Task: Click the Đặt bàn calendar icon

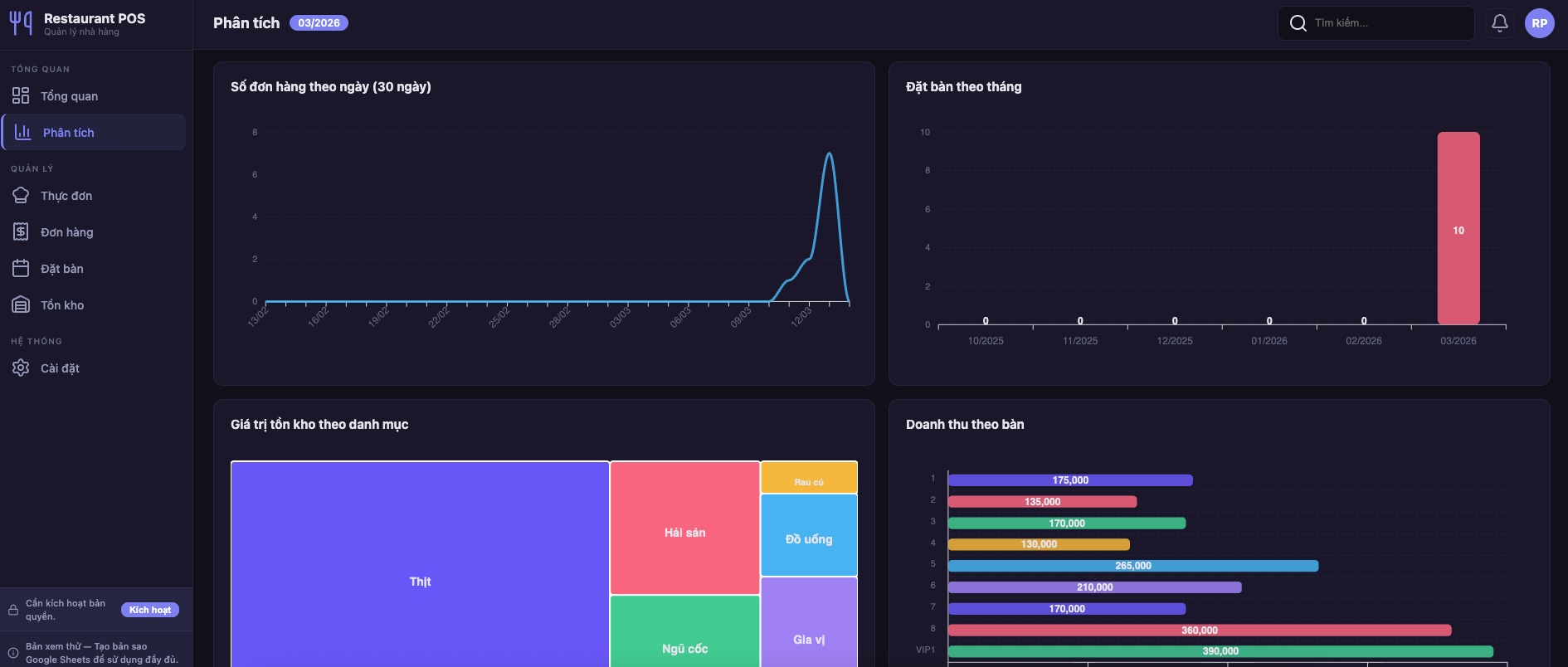Action: pyautogui.click(x=21, y=269)
